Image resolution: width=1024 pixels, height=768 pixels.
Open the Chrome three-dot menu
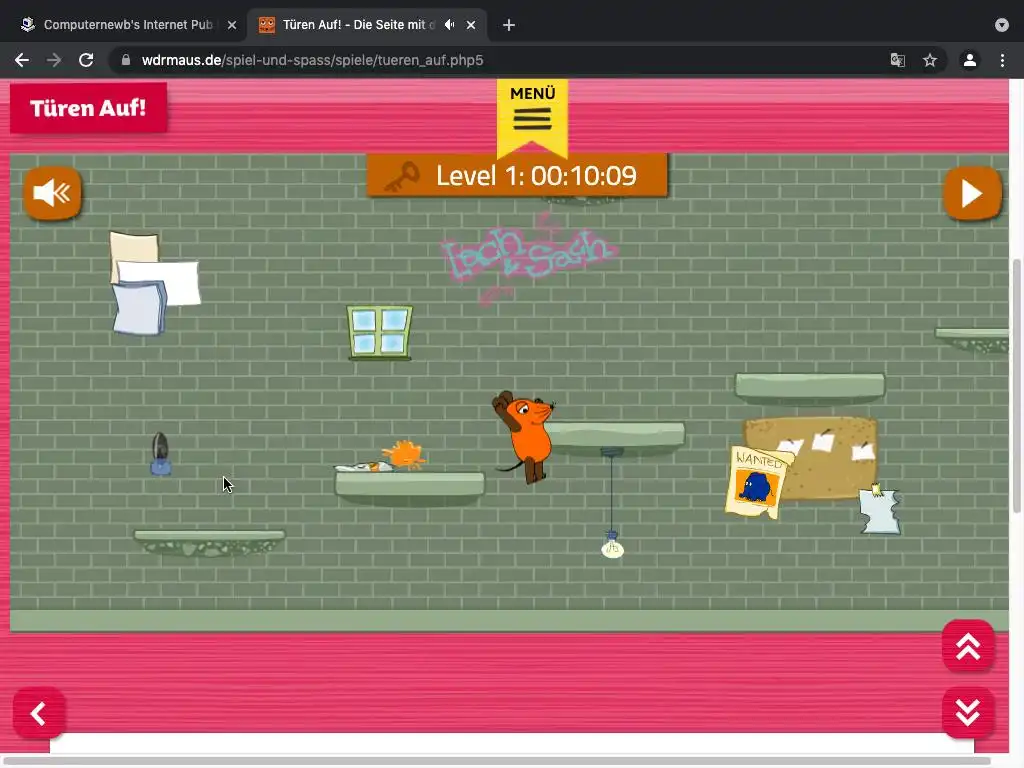tap(1002, 60)
